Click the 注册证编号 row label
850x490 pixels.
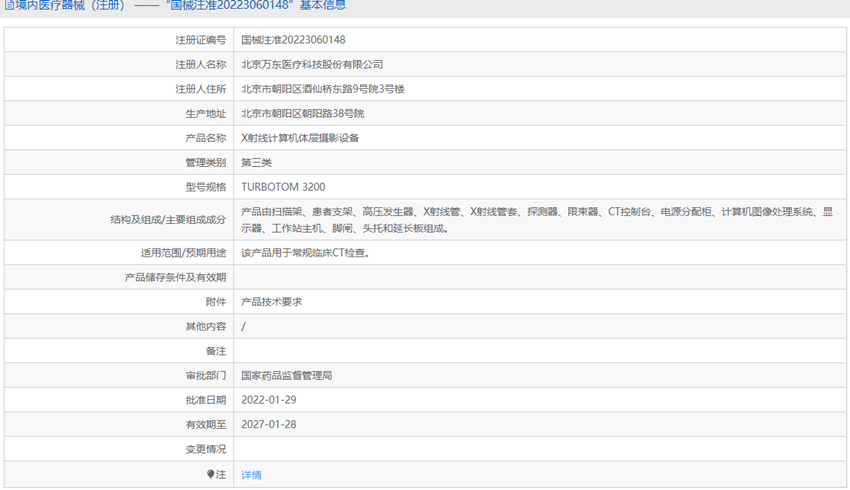tap(201, 40)
